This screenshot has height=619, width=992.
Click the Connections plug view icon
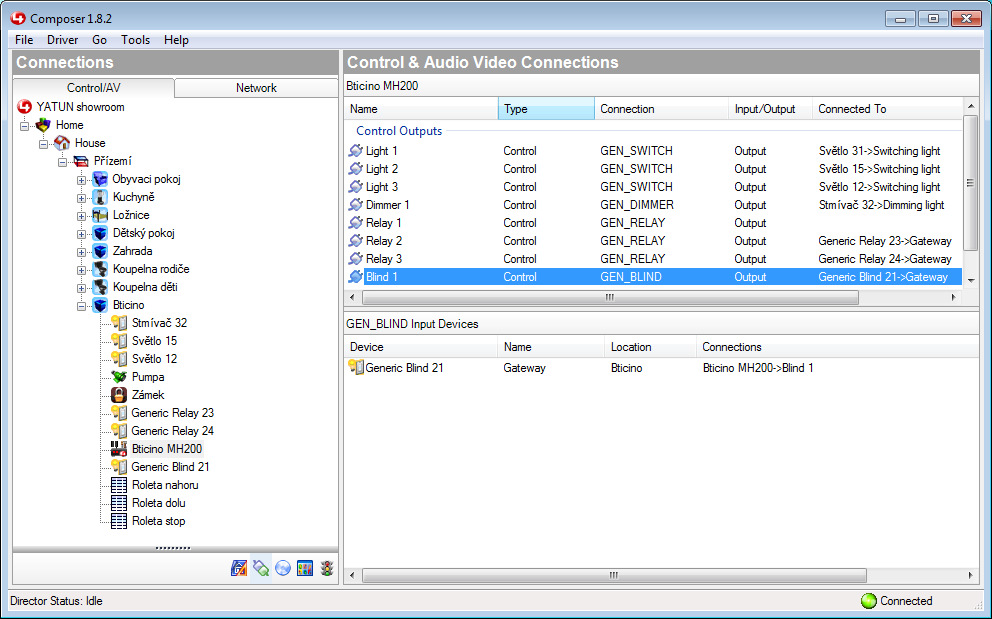click(261, 568)
